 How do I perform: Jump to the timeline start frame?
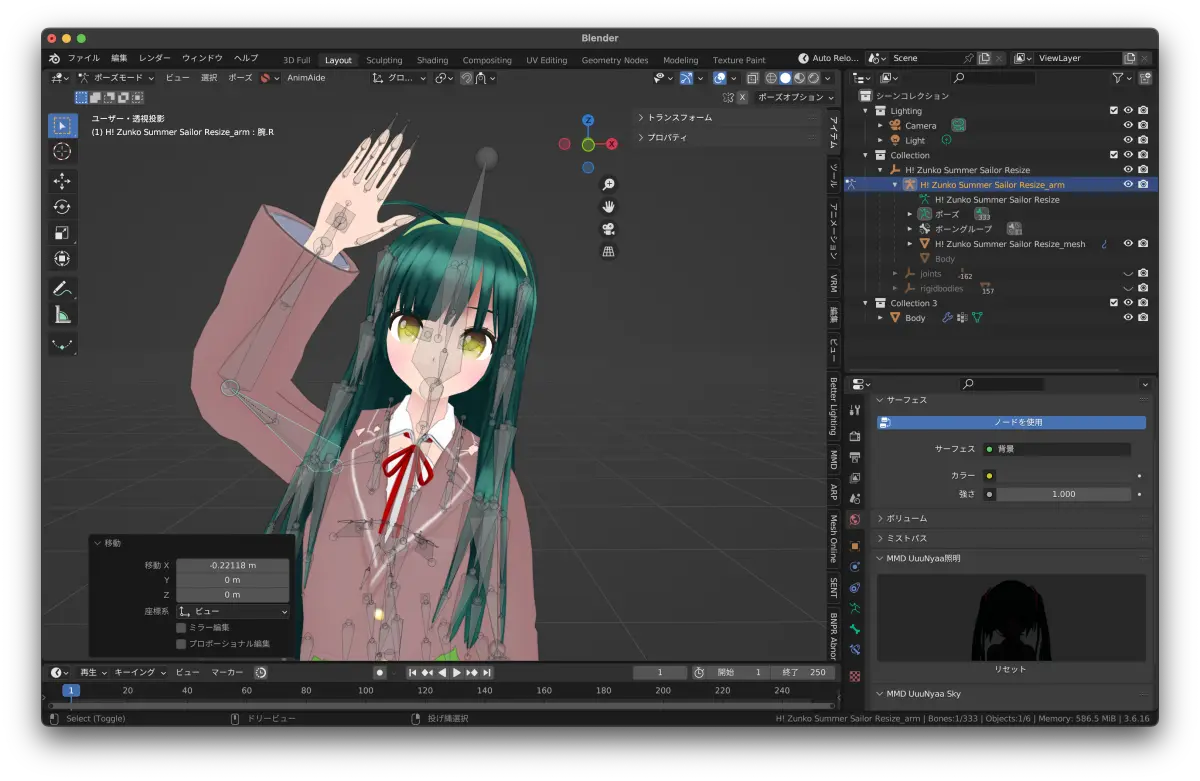click(412, 673)
